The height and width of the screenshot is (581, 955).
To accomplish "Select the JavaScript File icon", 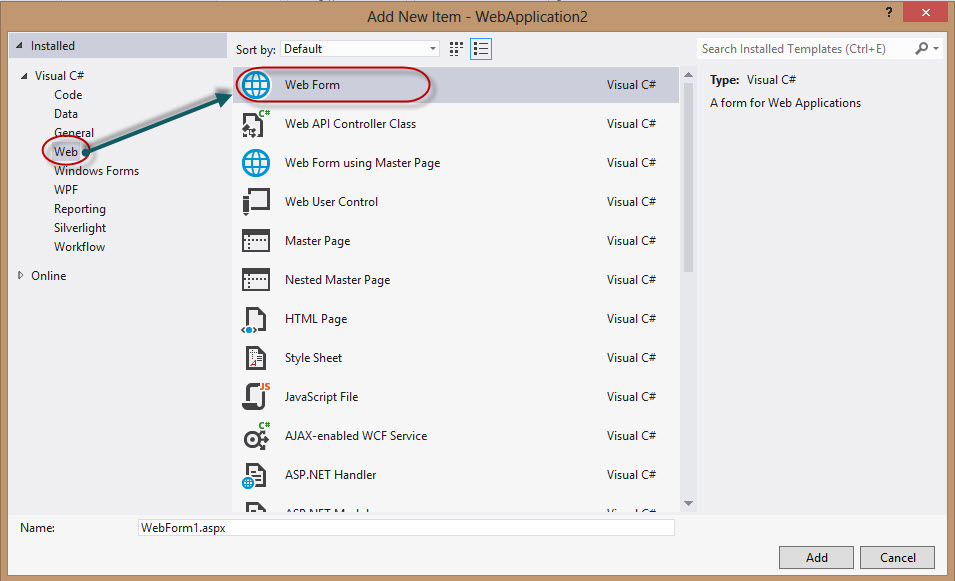I will (x=256, y=396).
